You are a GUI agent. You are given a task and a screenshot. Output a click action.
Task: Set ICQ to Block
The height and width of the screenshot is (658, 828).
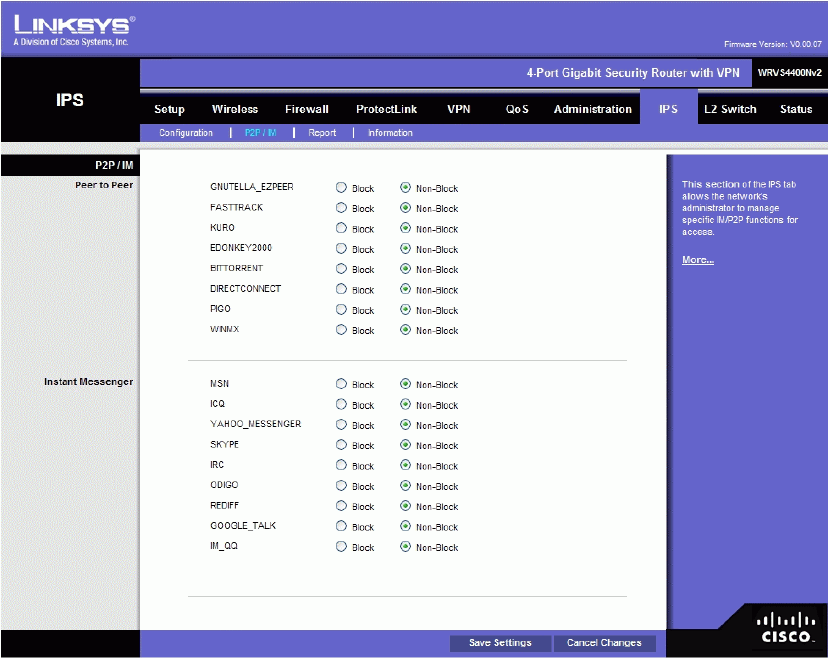(341, 405)
